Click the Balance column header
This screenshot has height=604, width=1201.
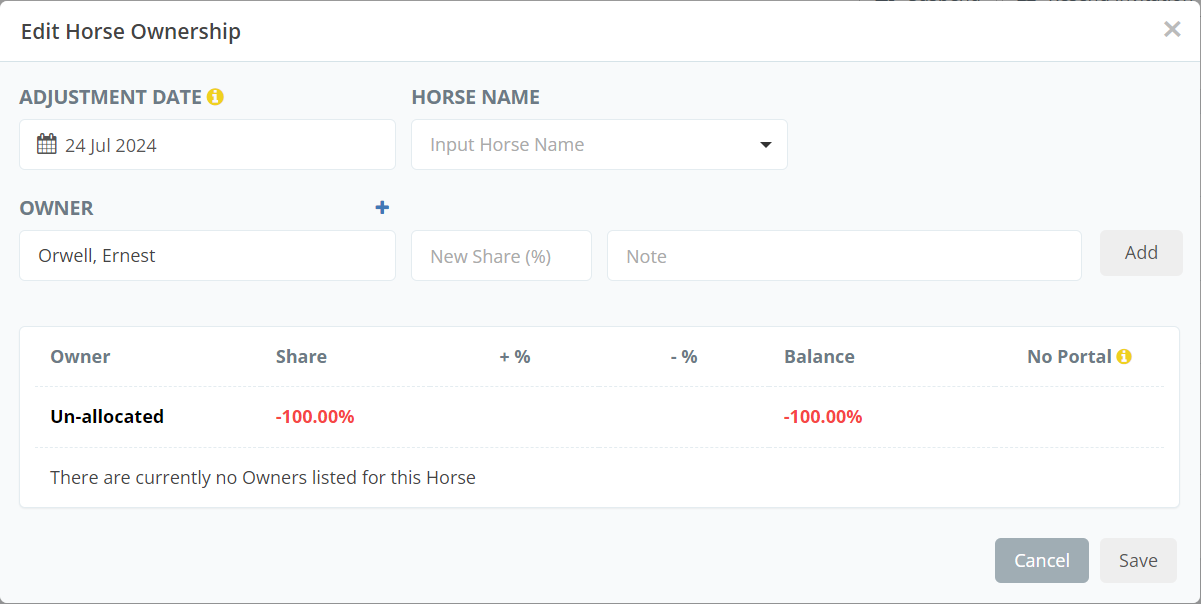(x=819, y=356)
